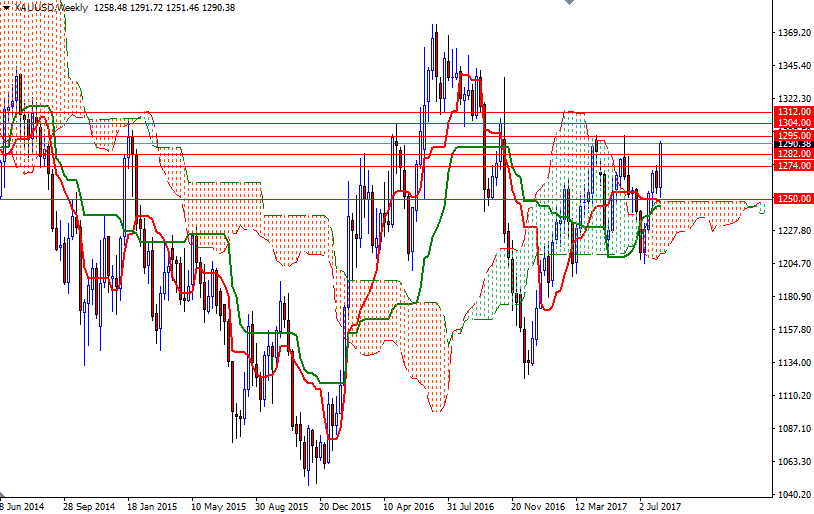Click the black triangle beside XAUUSD,Weekly
The image size is (814, 514).
click(6, 7)
